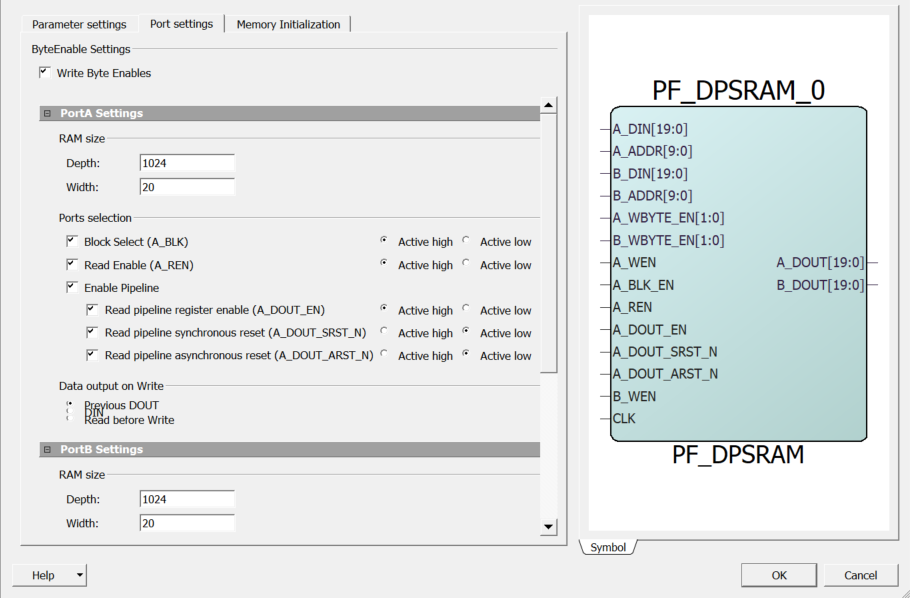The height and width of the screenshot is (598, 910).
Task: Disable the Enable Pipeline checkbox
Action: pos(72,288)
